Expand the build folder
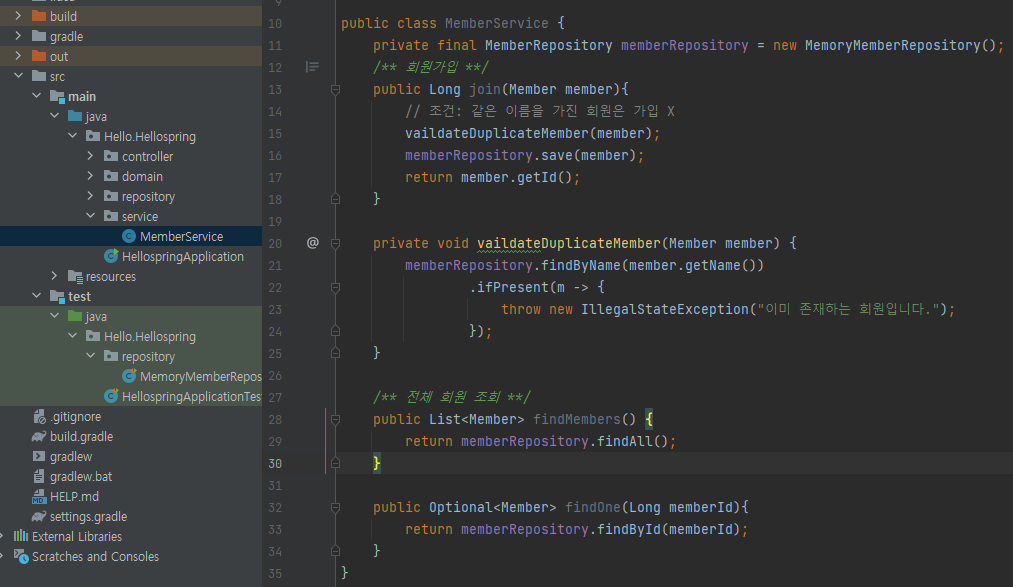 point(18,15)
